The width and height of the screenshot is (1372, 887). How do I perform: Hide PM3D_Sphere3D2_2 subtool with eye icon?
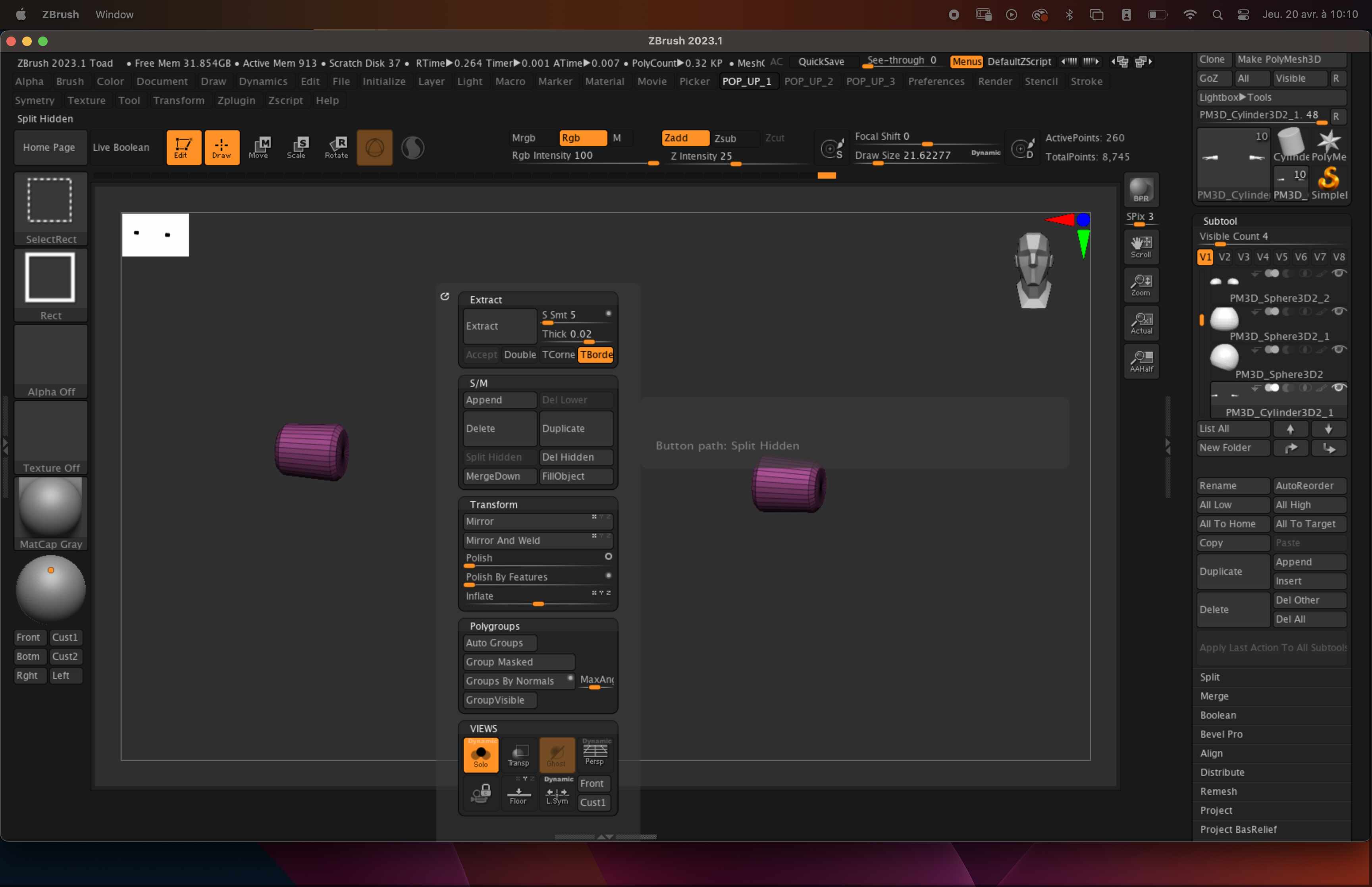pos(1339,273)
